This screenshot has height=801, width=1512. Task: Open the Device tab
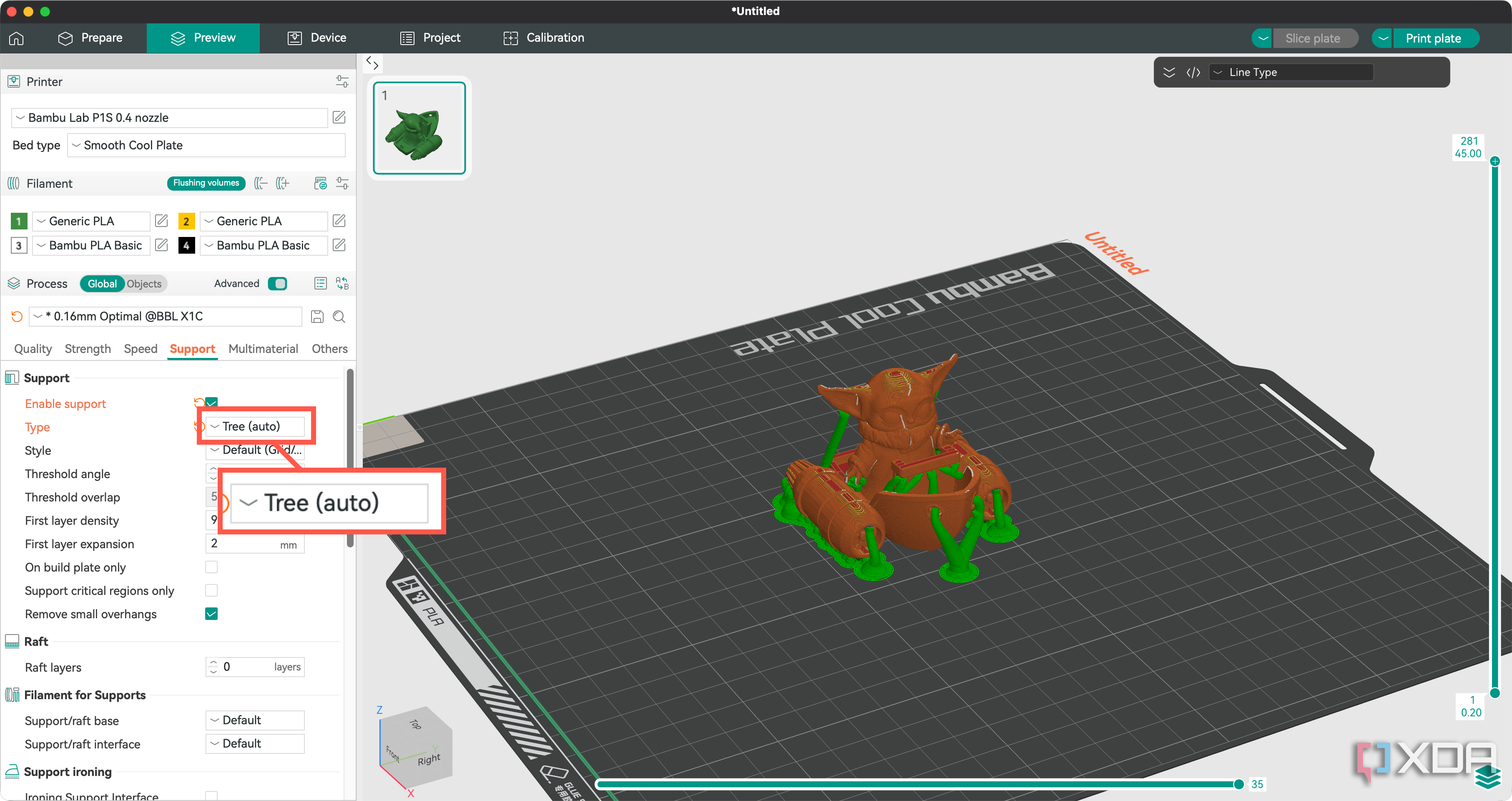(317, 38)
